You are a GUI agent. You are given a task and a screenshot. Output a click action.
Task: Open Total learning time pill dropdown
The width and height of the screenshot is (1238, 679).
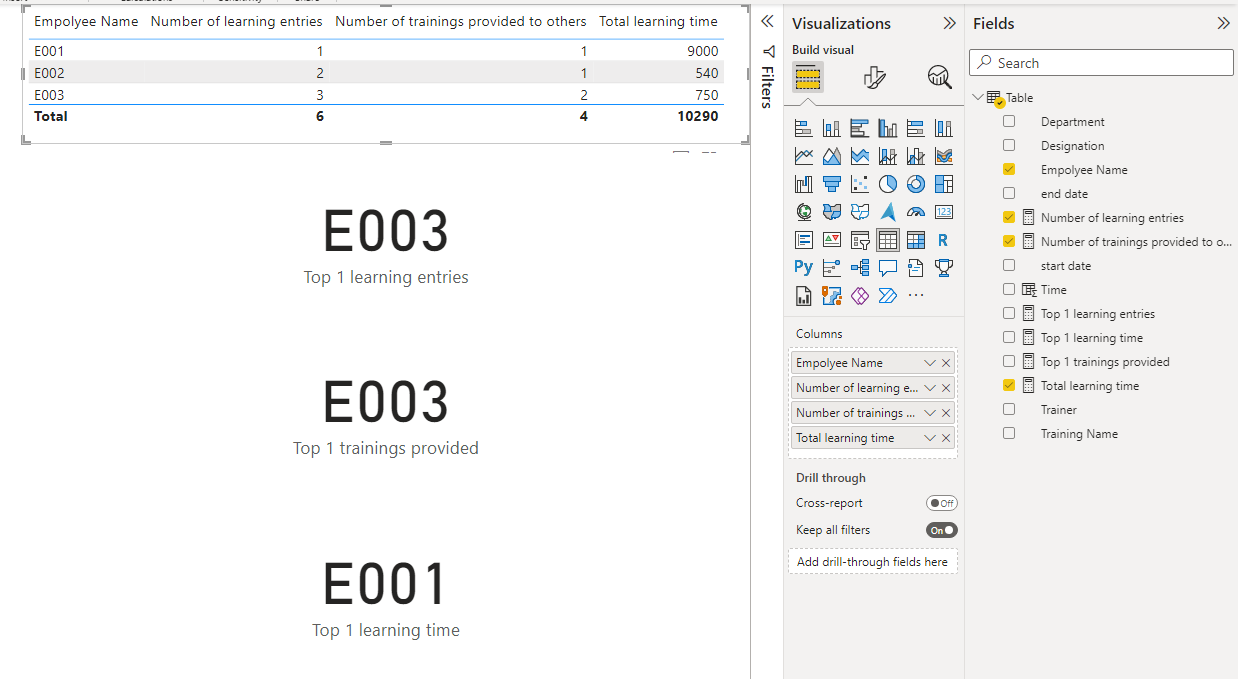pos(930,438)
